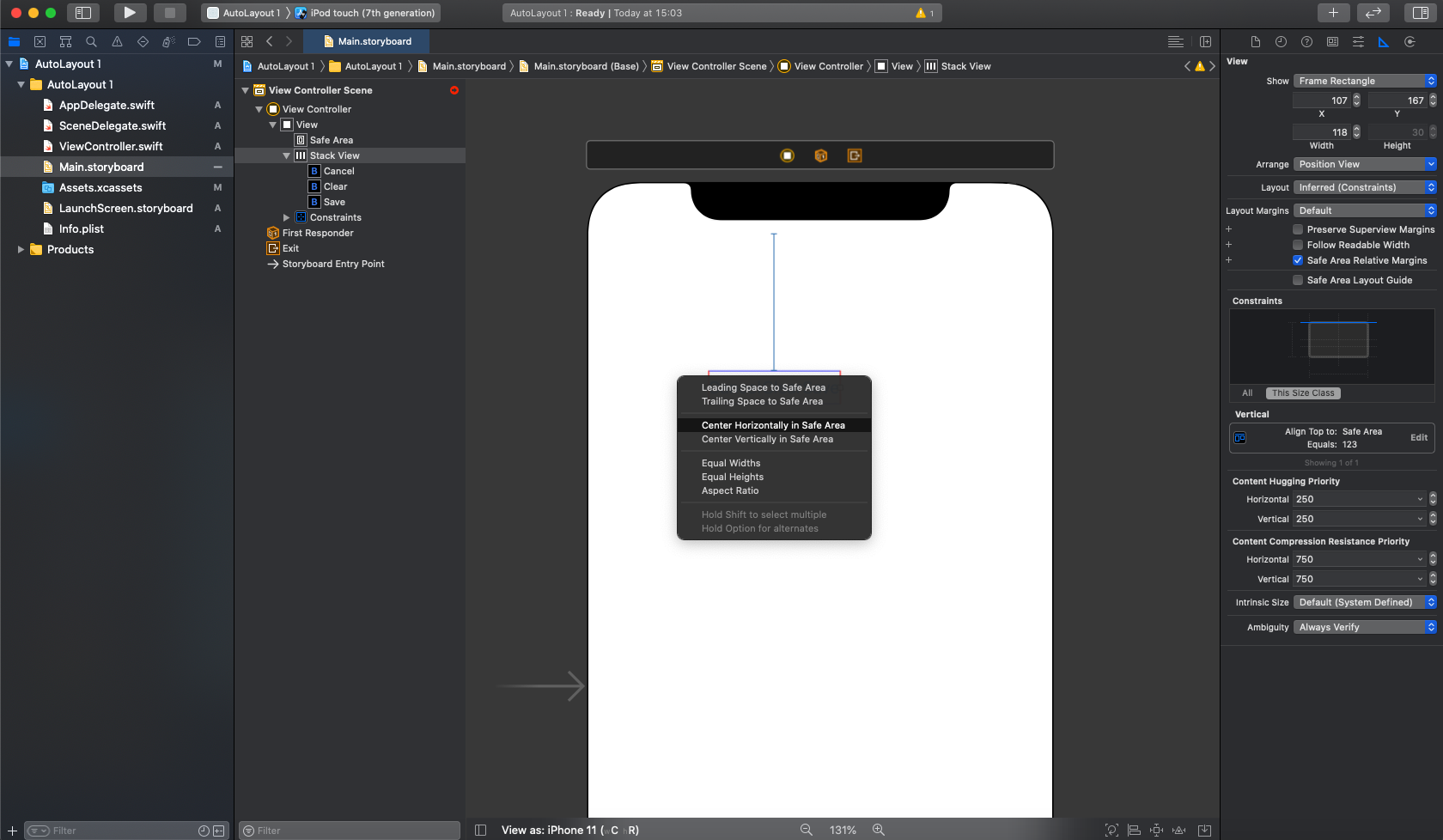Click the Stop button in toolbar
Image resolution: width=1443 pixels, height=840 pixels.
tap(169, 13)
